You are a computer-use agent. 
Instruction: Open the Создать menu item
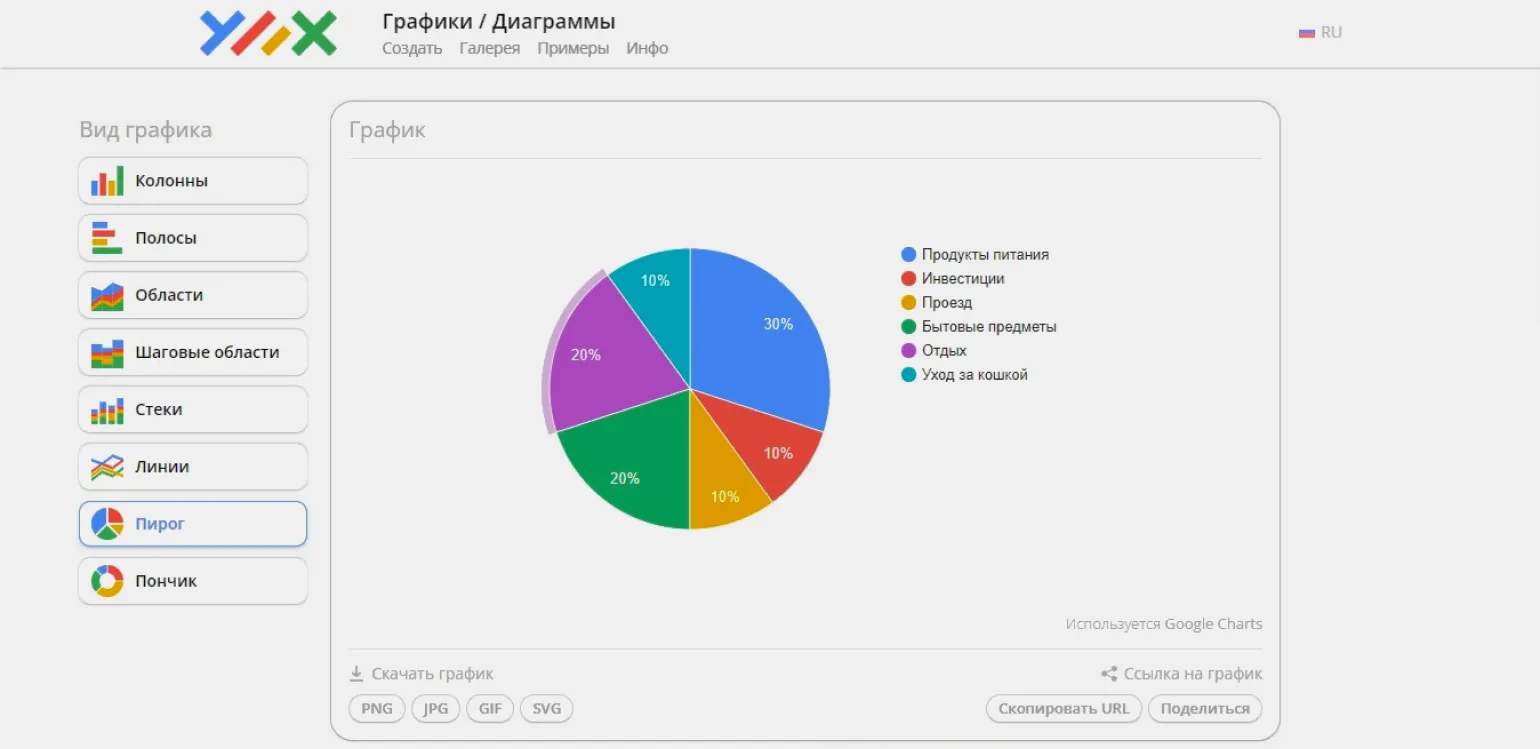412,48
